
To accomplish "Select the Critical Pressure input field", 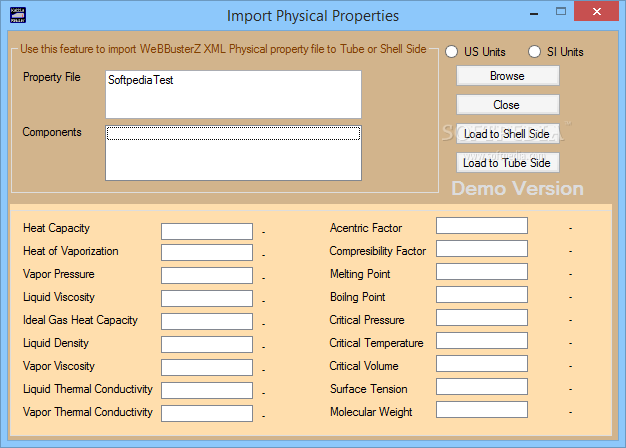I will click(x=482, y=317).
